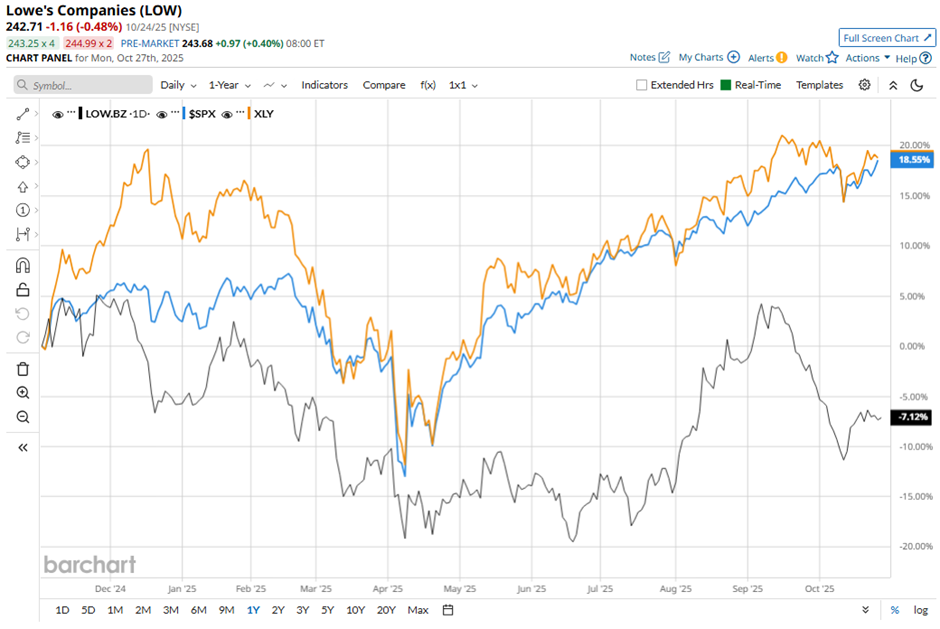Click the 18.55% price label
Viewport: 940px width, 629px height.
coord(911,159)
